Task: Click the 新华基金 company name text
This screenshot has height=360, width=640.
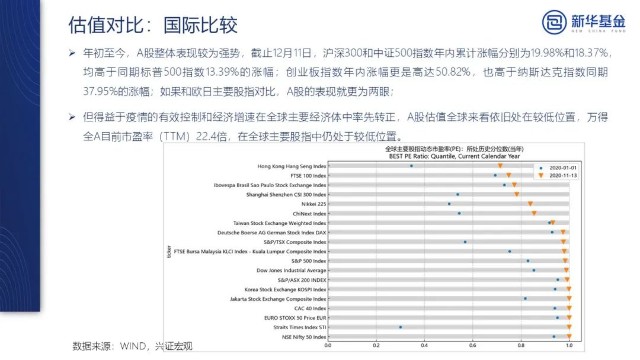Action: tap(598, 20)
